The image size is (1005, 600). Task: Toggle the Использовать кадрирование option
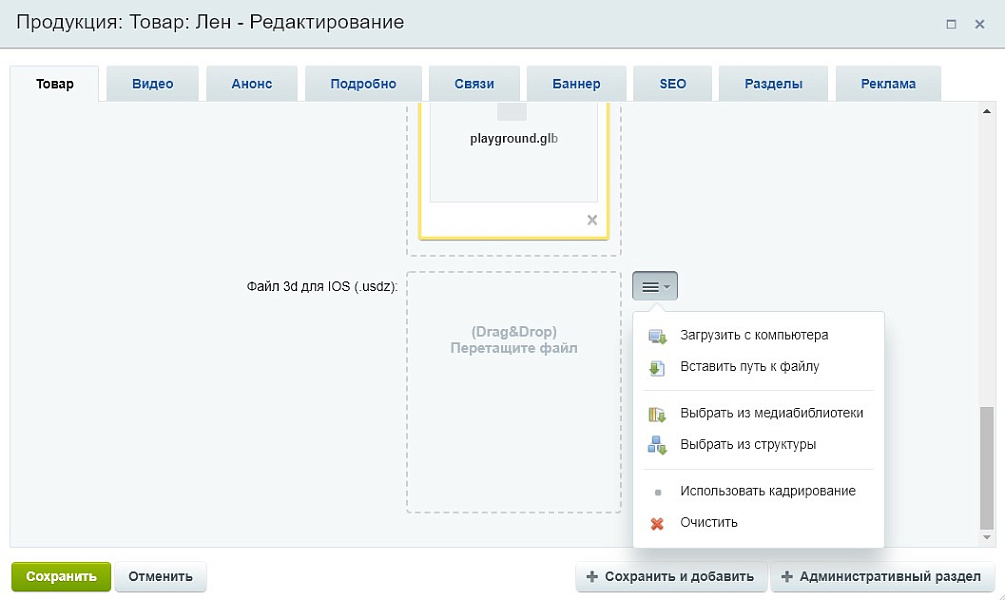(x=767, y=492)
